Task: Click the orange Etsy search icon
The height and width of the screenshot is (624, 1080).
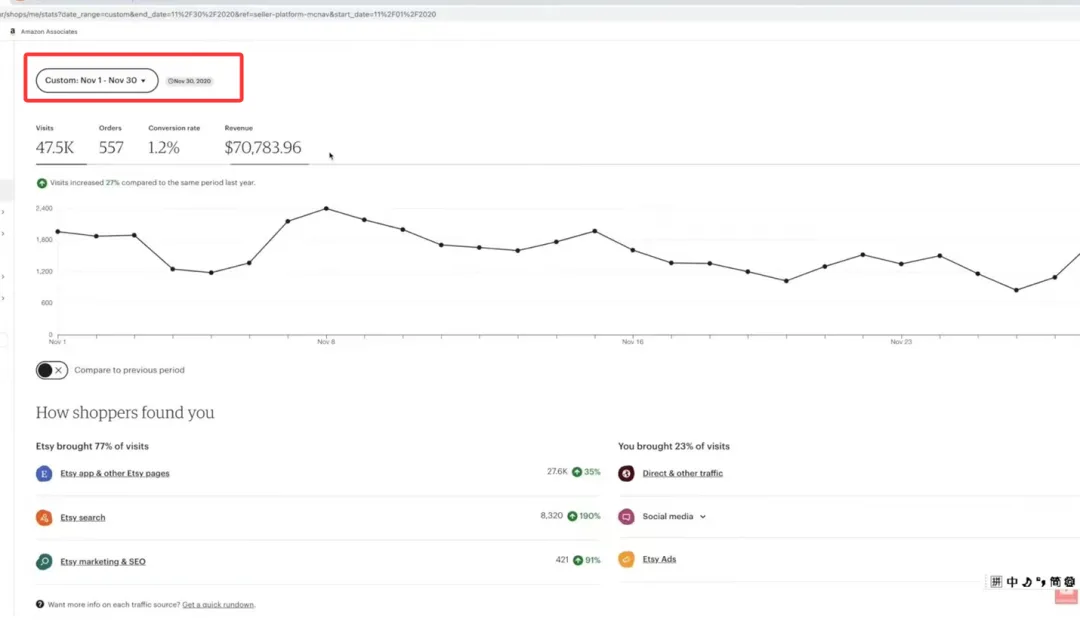Action: coord(44,518)
